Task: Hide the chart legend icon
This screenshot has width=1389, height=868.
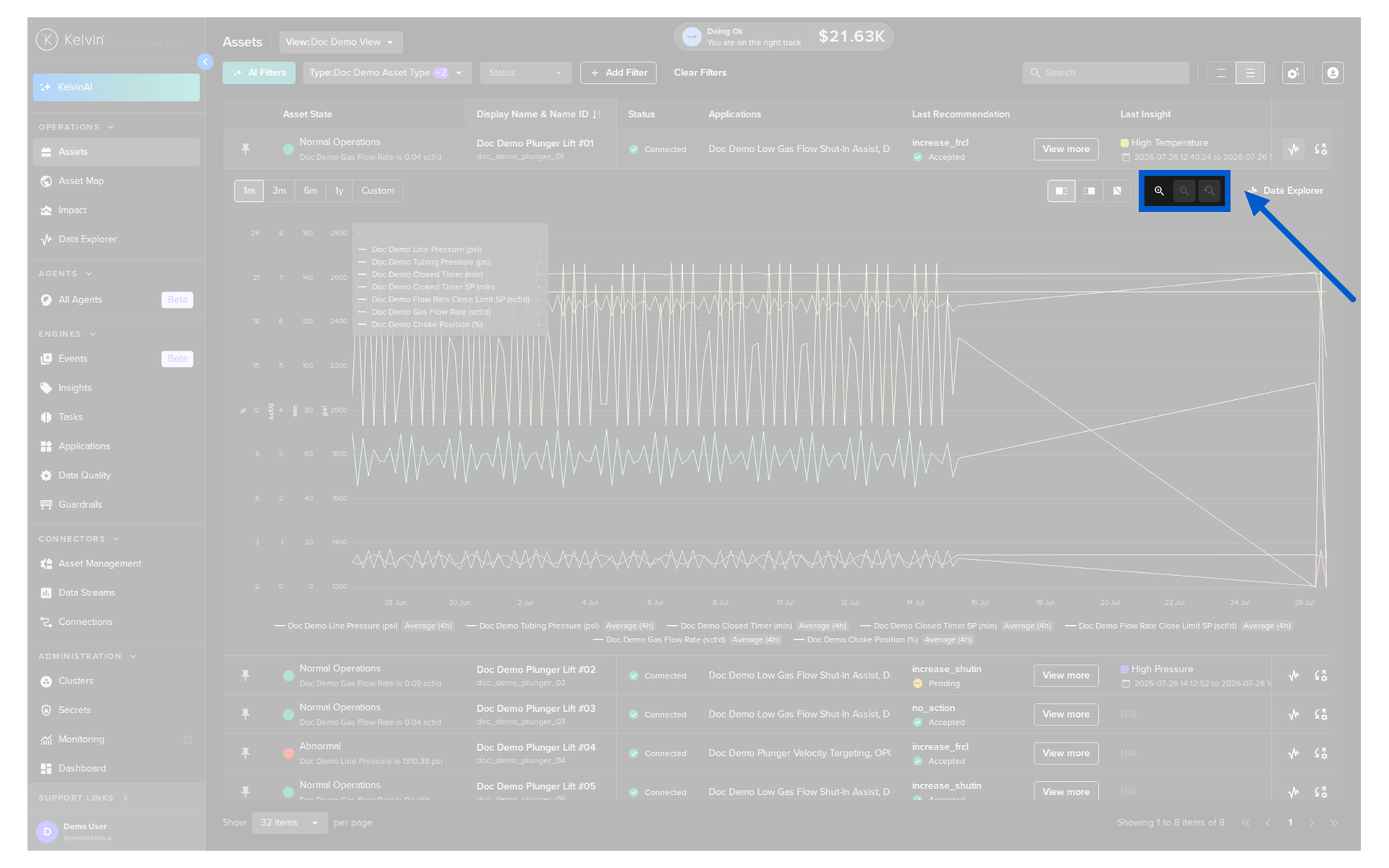Action: [x=1117, y=191]
